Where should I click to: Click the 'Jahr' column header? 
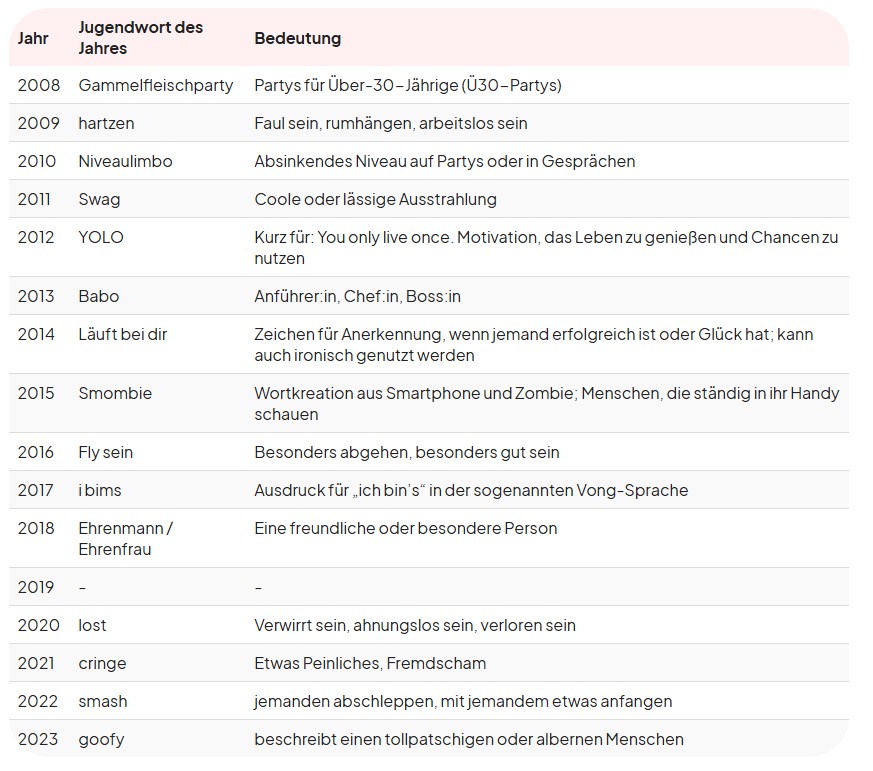[x=33, y=38]
